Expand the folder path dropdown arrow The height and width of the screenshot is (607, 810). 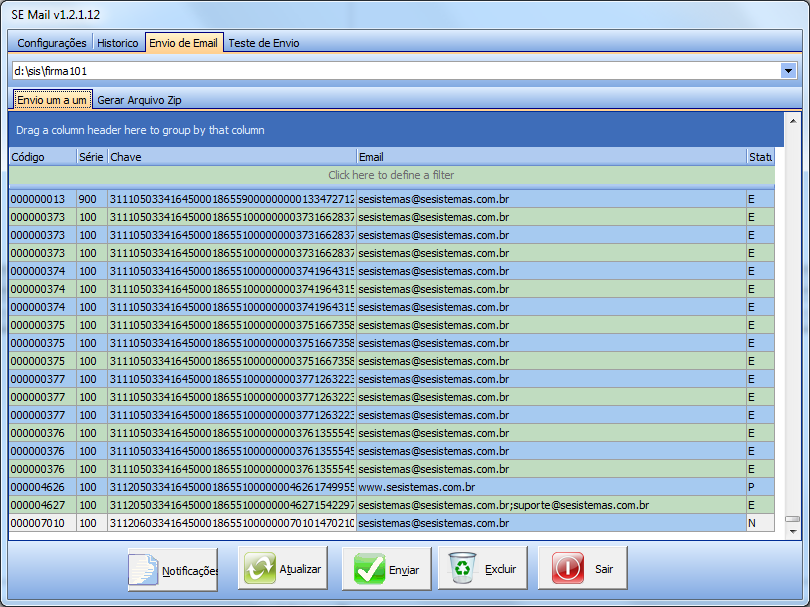pos(788,71)
